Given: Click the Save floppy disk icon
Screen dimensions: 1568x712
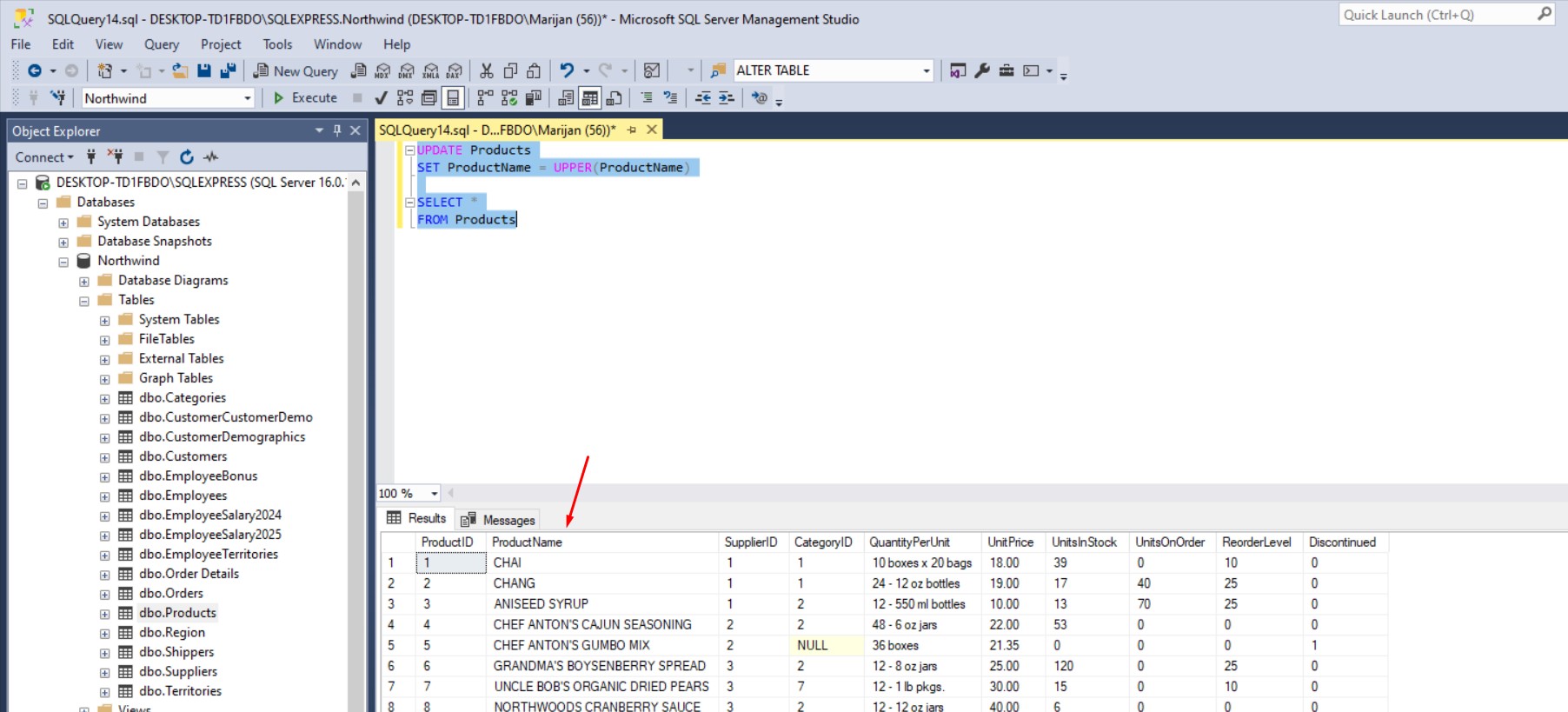Looking at the screenshot, I should [x=204, y=71].
